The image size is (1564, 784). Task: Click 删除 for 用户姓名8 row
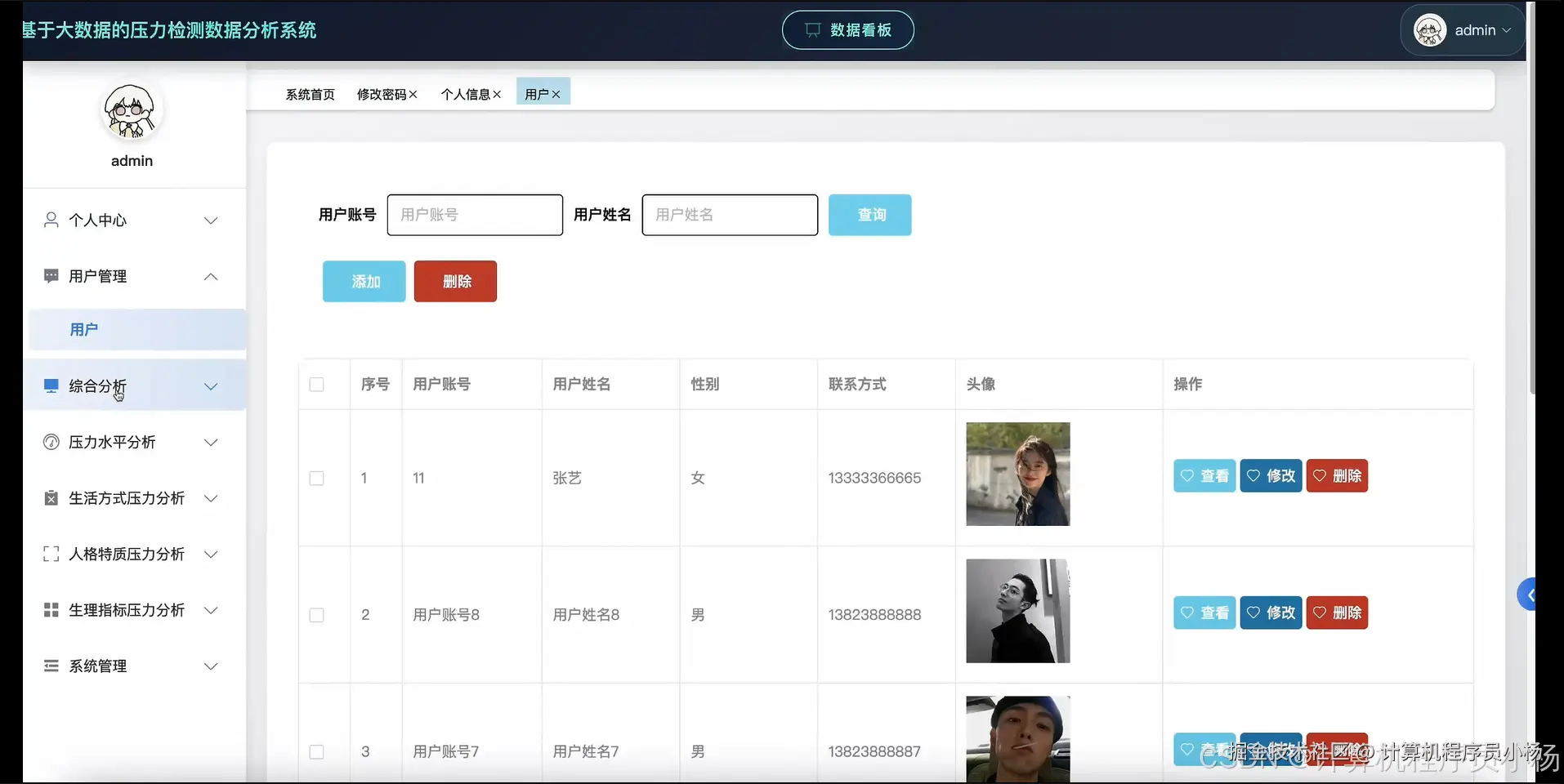[1337, 612]
